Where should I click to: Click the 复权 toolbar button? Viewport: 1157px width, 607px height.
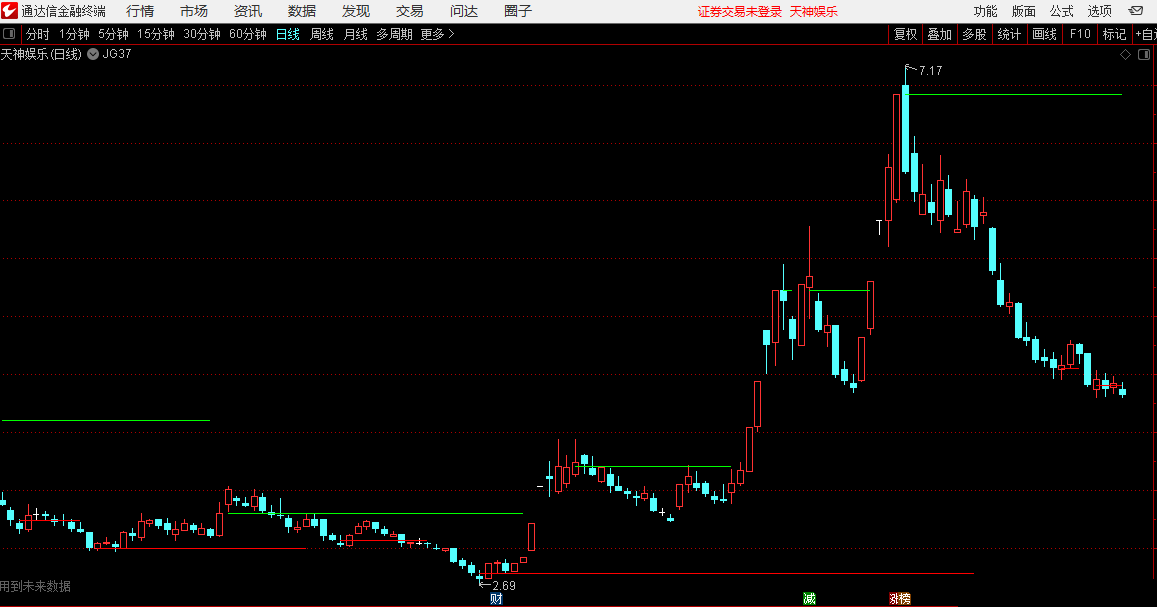(905, 34)
